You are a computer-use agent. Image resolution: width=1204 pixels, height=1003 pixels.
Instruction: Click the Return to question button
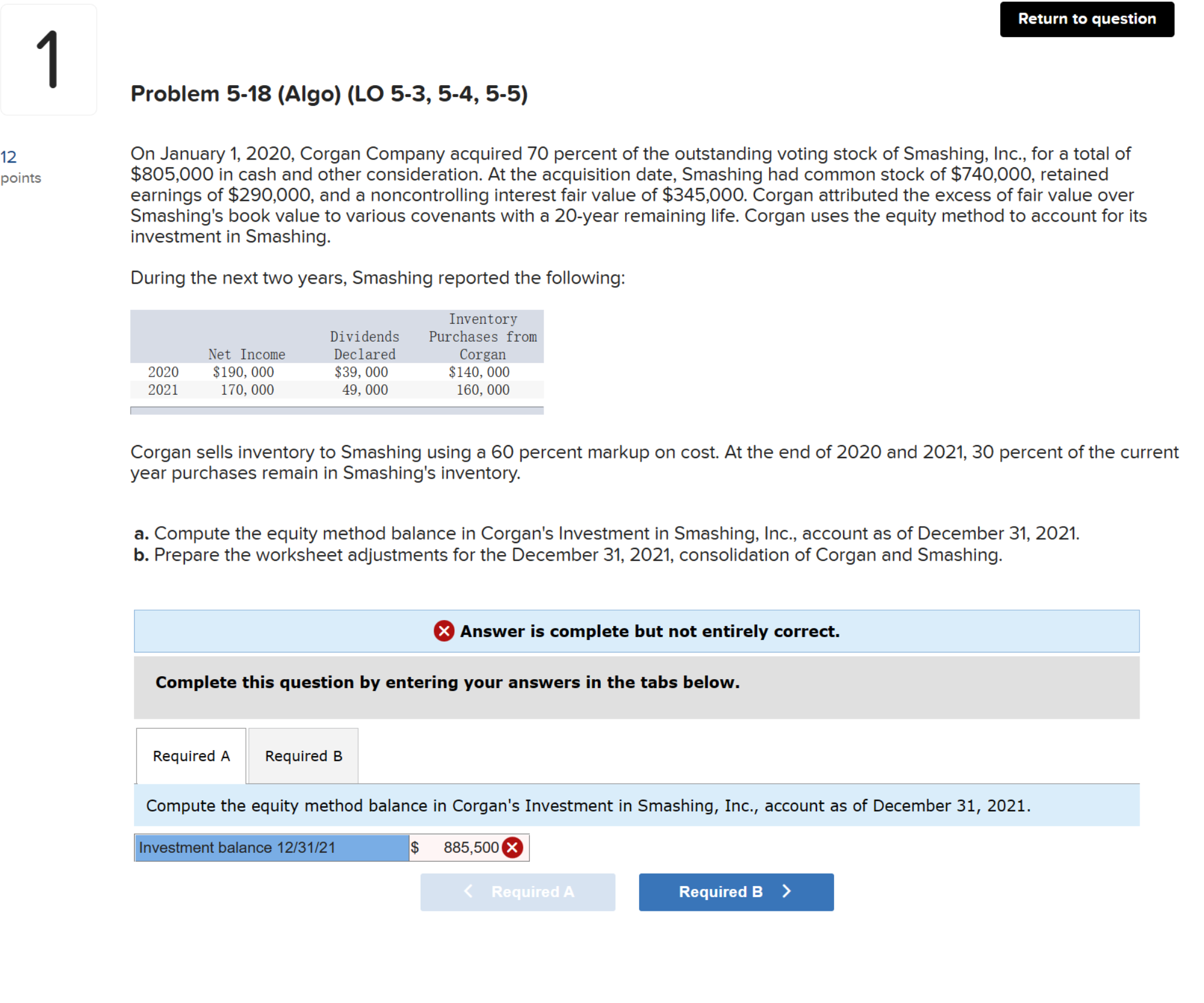coord(1086,19)
